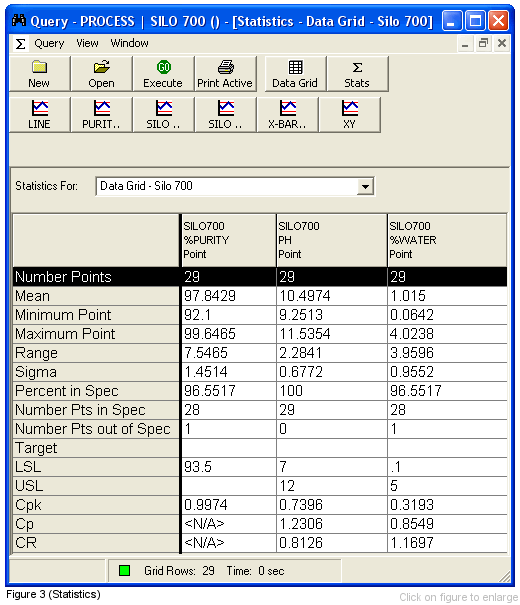Click the PH USL value 12
Image resolution: width=520 pixels, height=605 pixels.
tap(332, 486)
